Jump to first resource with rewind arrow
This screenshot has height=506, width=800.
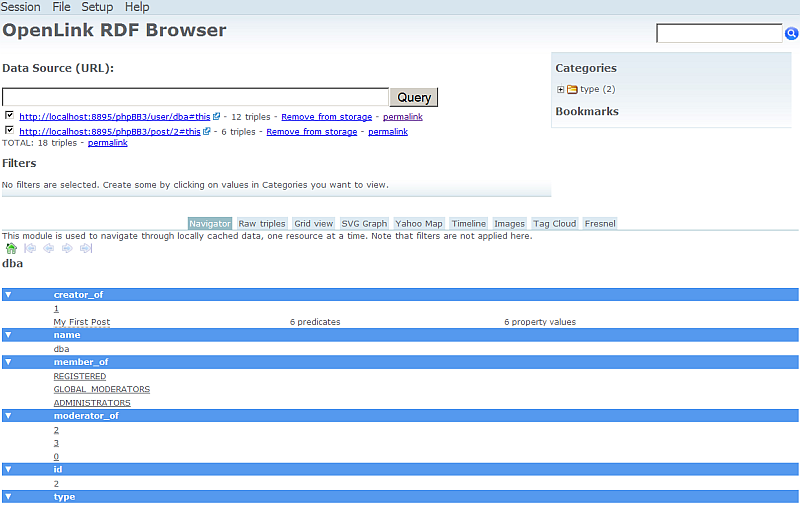[30, 248]
